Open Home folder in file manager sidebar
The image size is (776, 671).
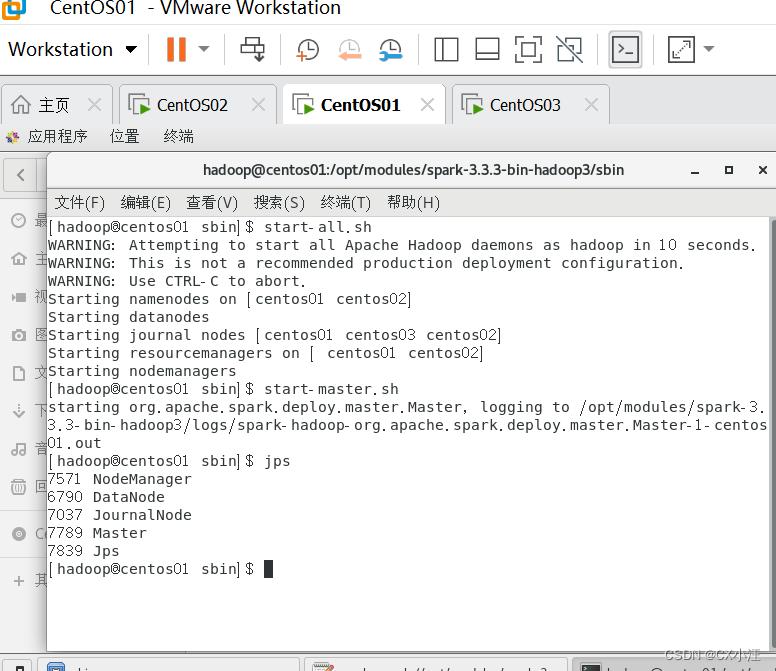(x=19, y=258)
